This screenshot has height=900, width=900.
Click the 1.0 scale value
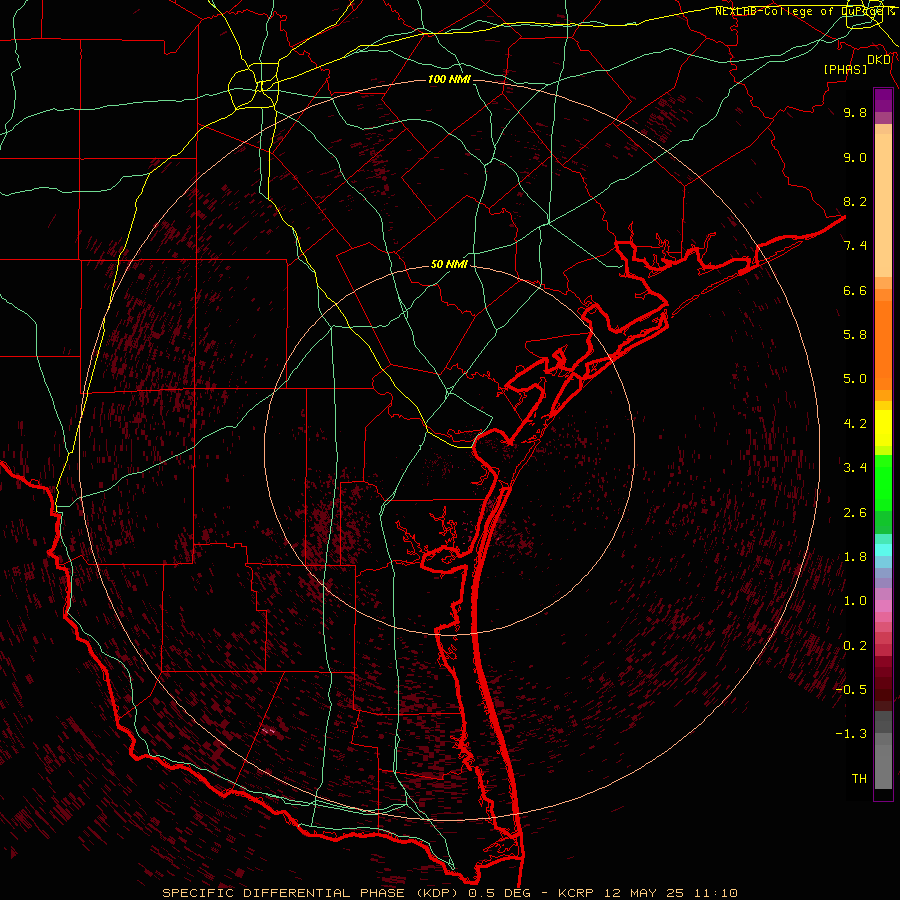click(x=855, y=601)
